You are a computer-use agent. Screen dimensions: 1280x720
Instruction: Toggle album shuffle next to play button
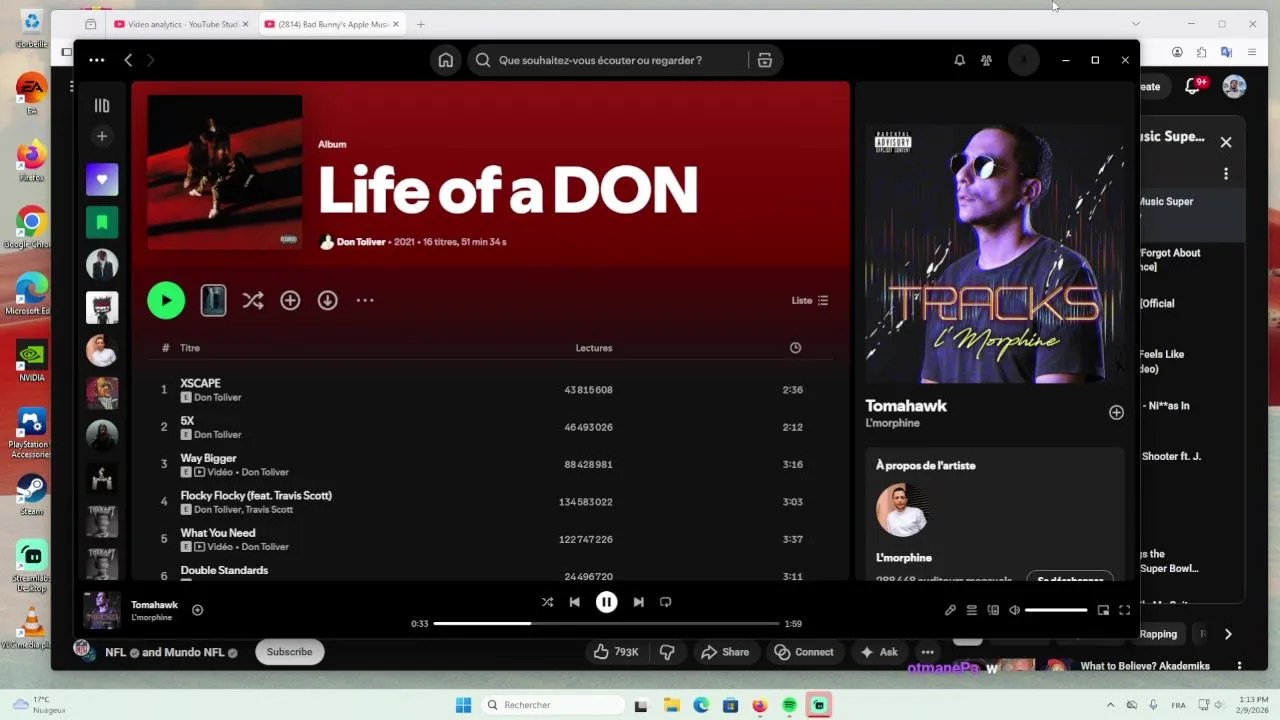coord(253,300)
